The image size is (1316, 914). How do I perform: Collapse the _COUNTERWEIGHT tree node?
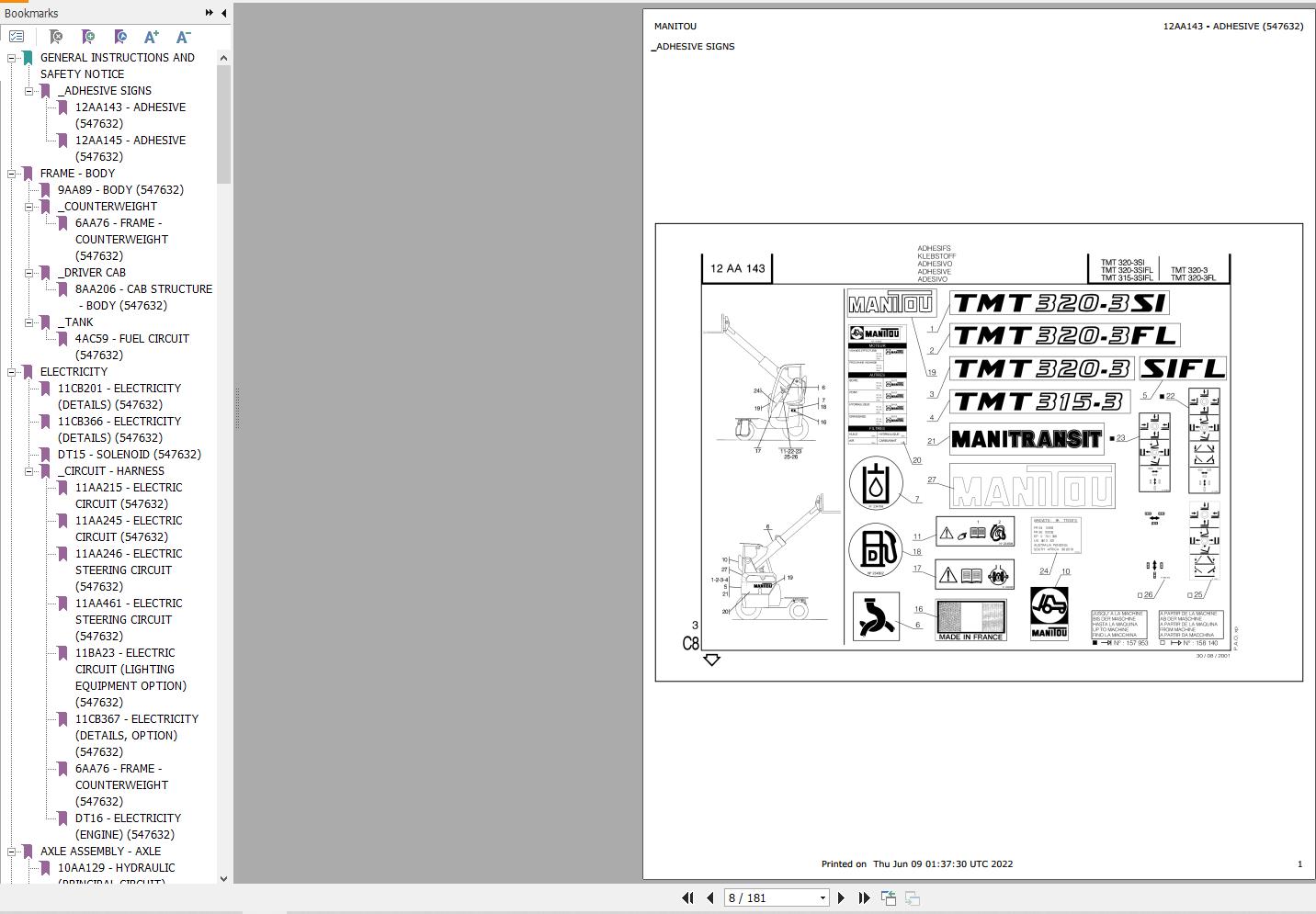29,207
